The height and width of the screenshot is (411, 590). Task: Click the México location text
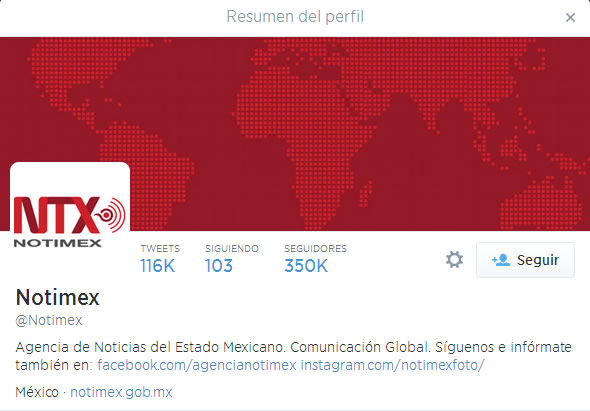pos(37,392)
